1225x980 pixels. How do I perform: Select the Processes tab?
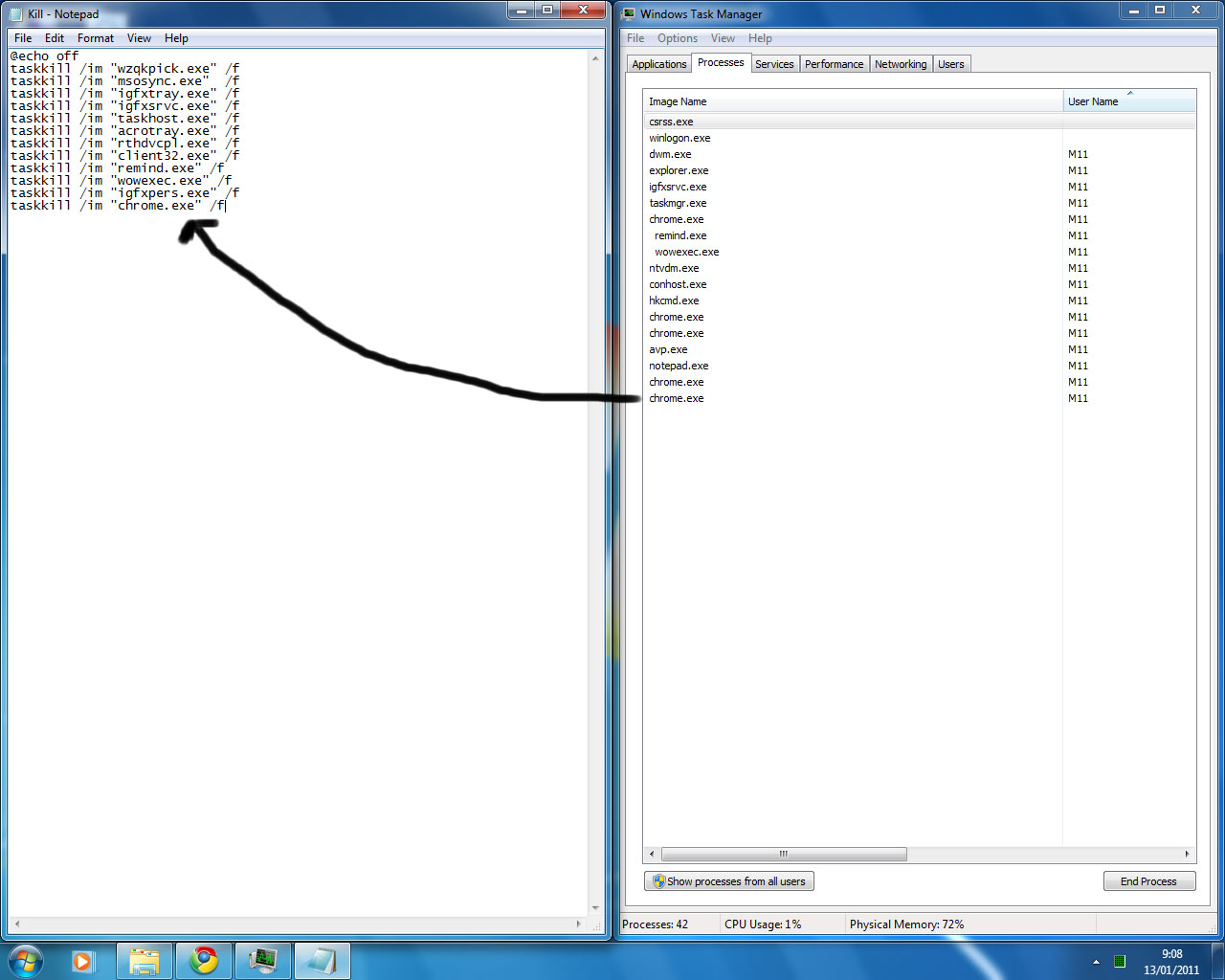point(721,62)
